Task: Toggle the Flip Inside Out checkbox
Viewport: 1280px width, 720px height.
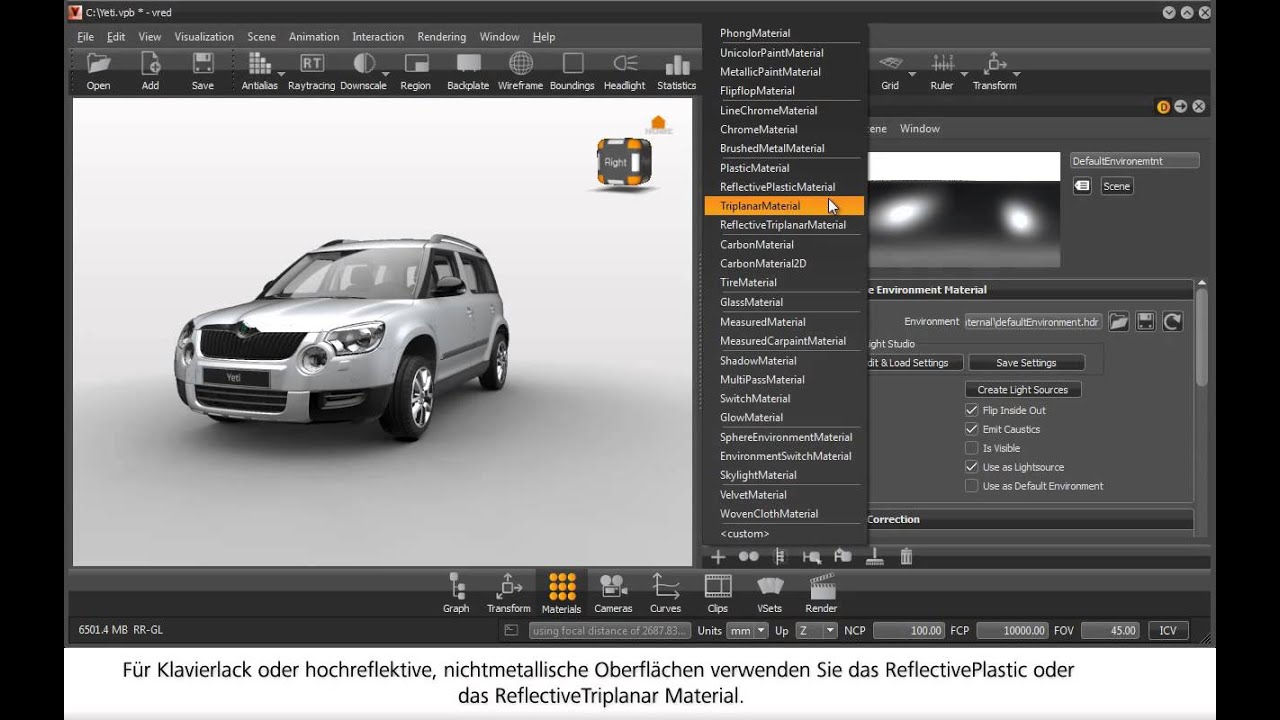Action: pos(971,410)
